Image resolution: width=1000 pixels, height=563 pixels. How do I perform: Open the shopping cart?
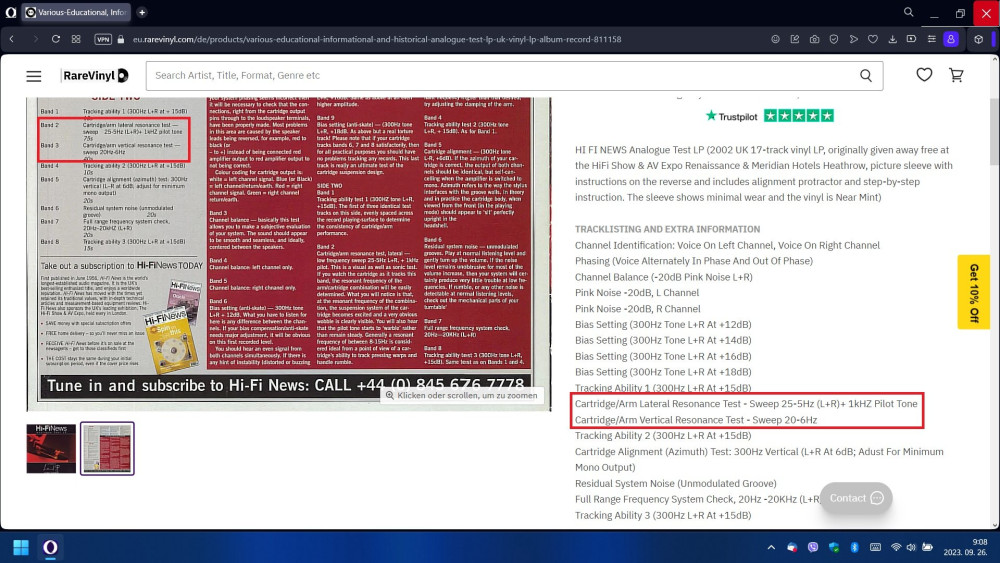[x=956, y=76]
